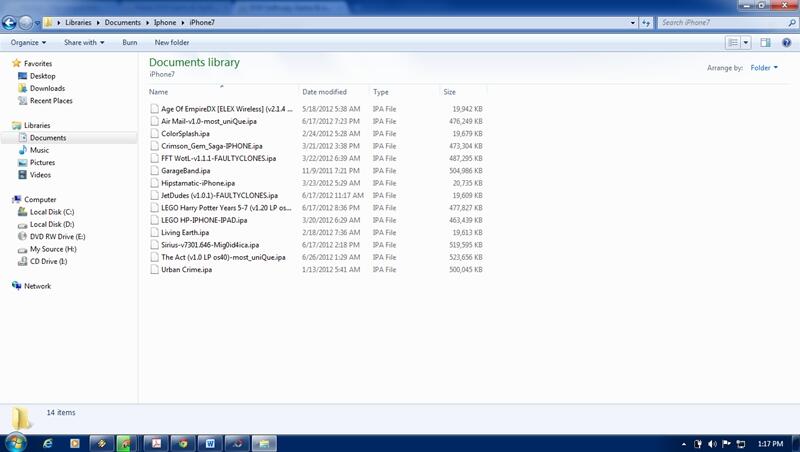This screenshot has width=800, height=452.
Task: Open Recent Places in Favorites
Action: 51,101
